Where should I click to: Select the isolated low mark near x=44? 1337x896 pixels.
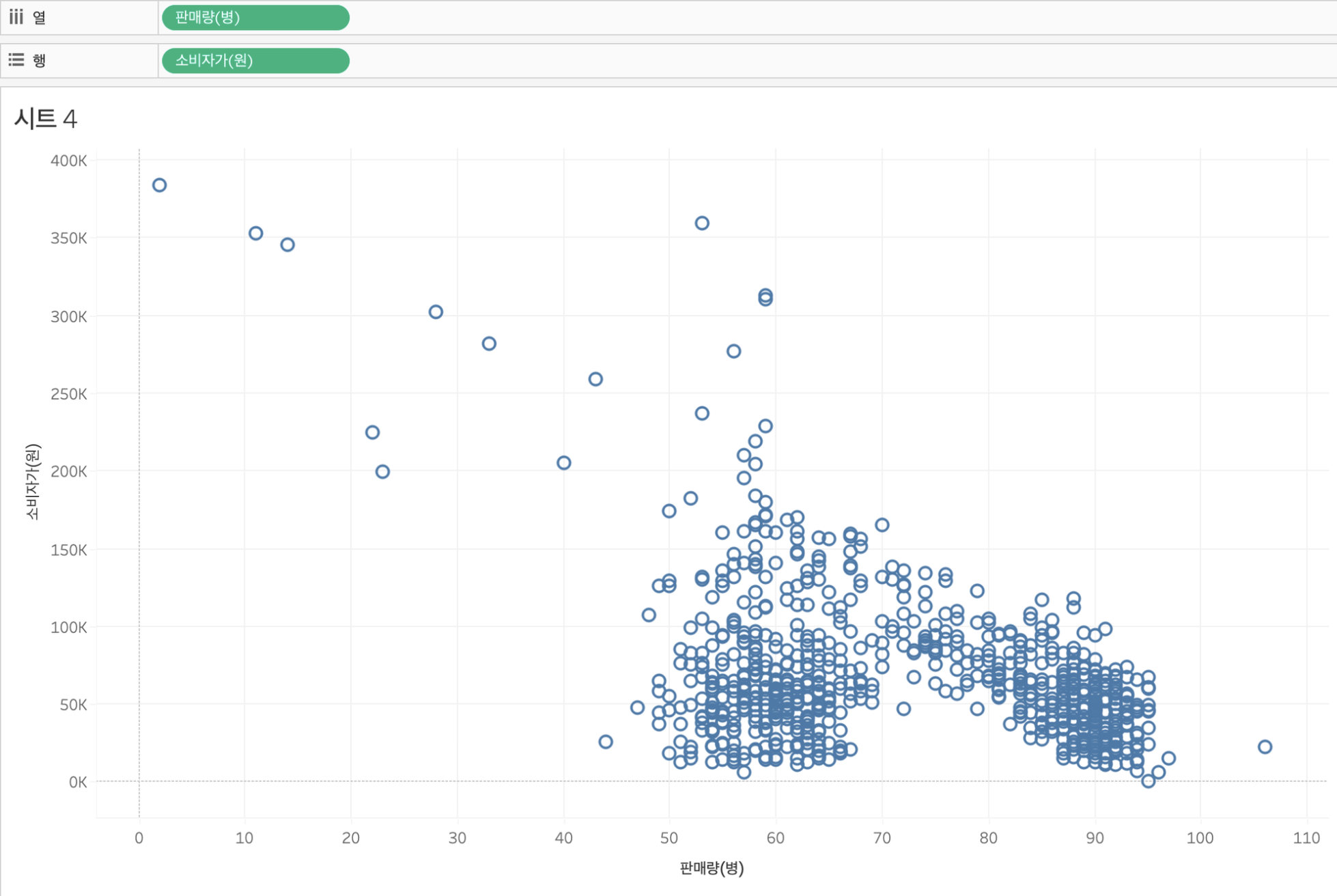(x=606, y=742)
